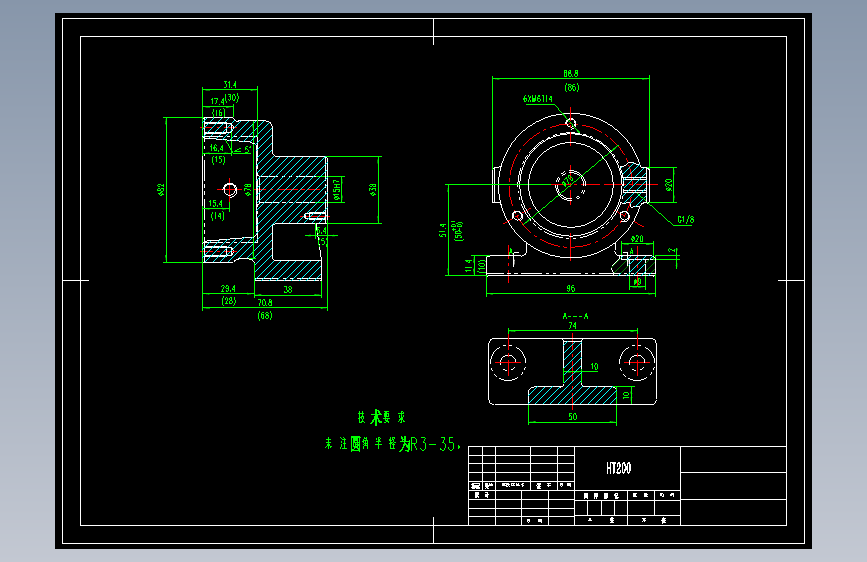867x562 pixels.
Task: Pick the φ38 diameter dimension
Action: 373,190
